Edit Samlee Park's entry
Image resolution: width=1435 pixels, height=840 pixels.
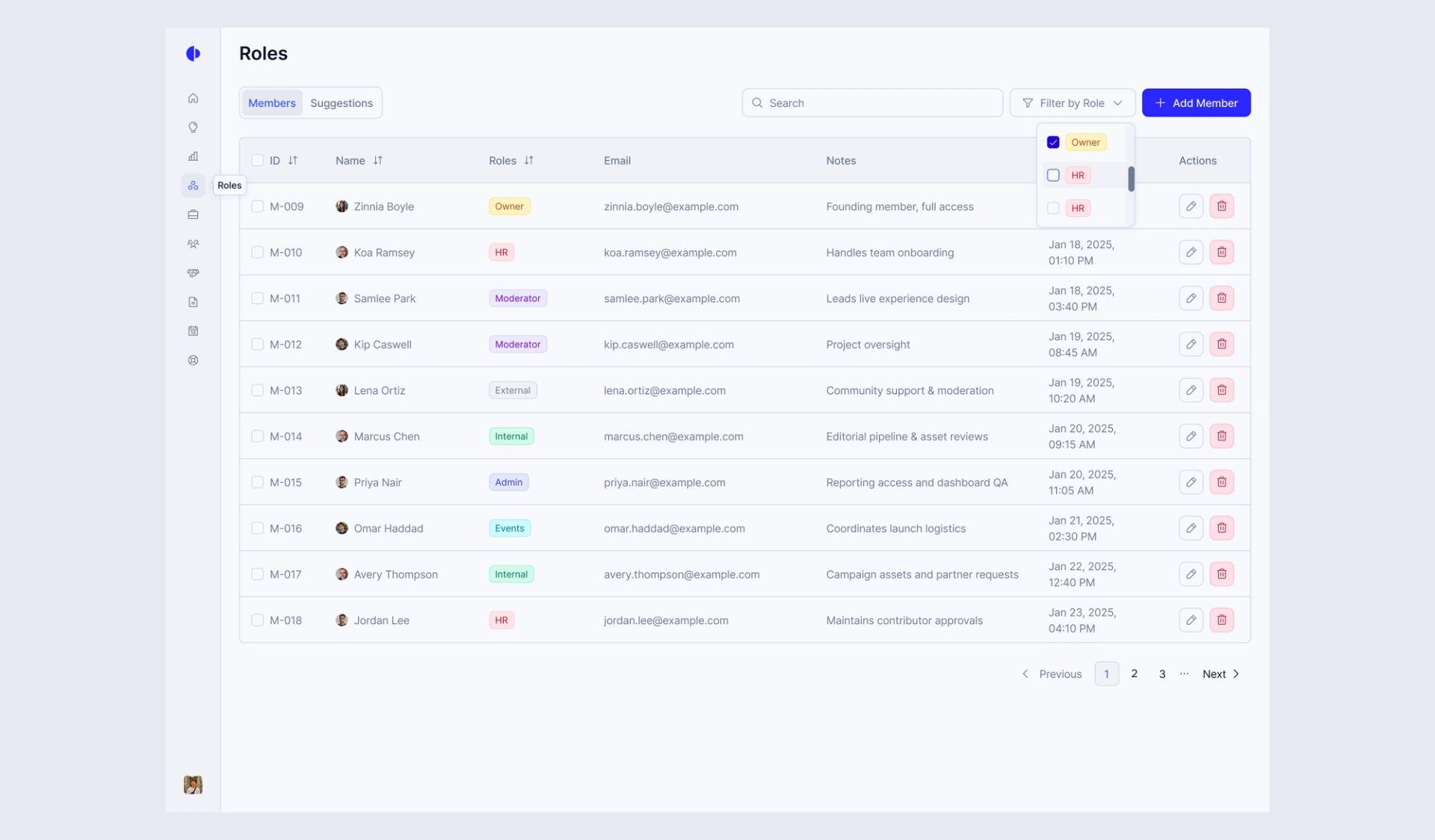tap(1191, 298)
